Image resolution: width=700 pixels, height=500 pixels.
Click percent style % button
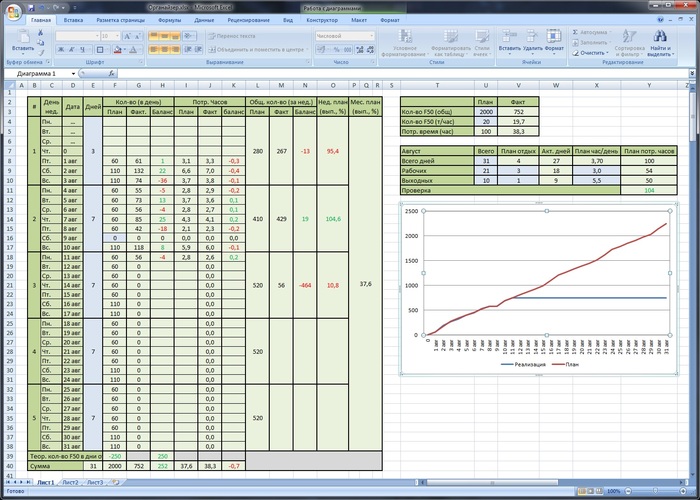click(x=336, y=50)
